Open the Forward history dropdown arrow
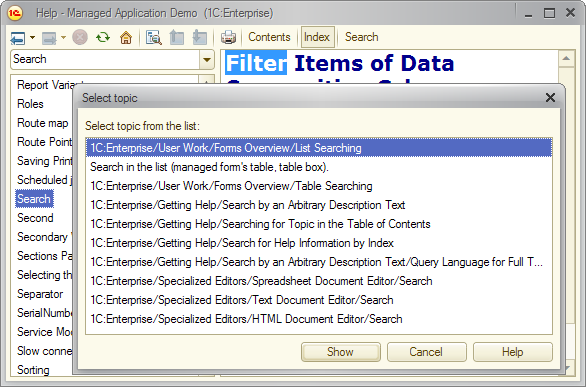 [64, 37]
